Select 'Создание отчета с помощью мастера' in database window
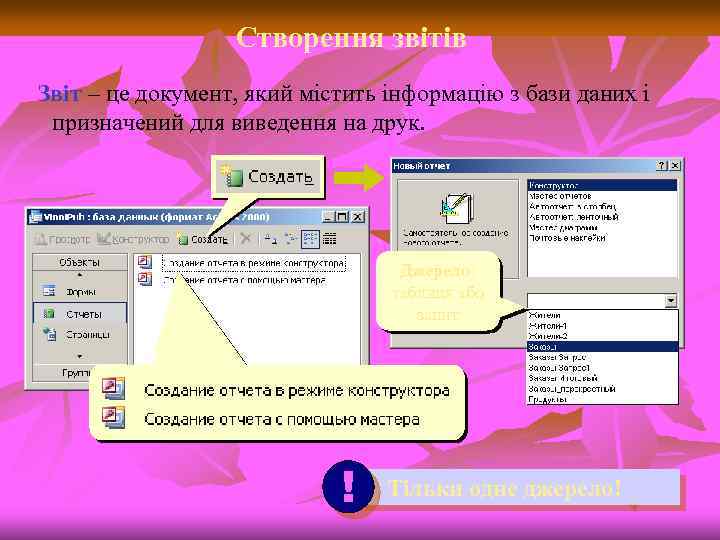The width and height of the screenshot is (720, 540). click(245, 280)
